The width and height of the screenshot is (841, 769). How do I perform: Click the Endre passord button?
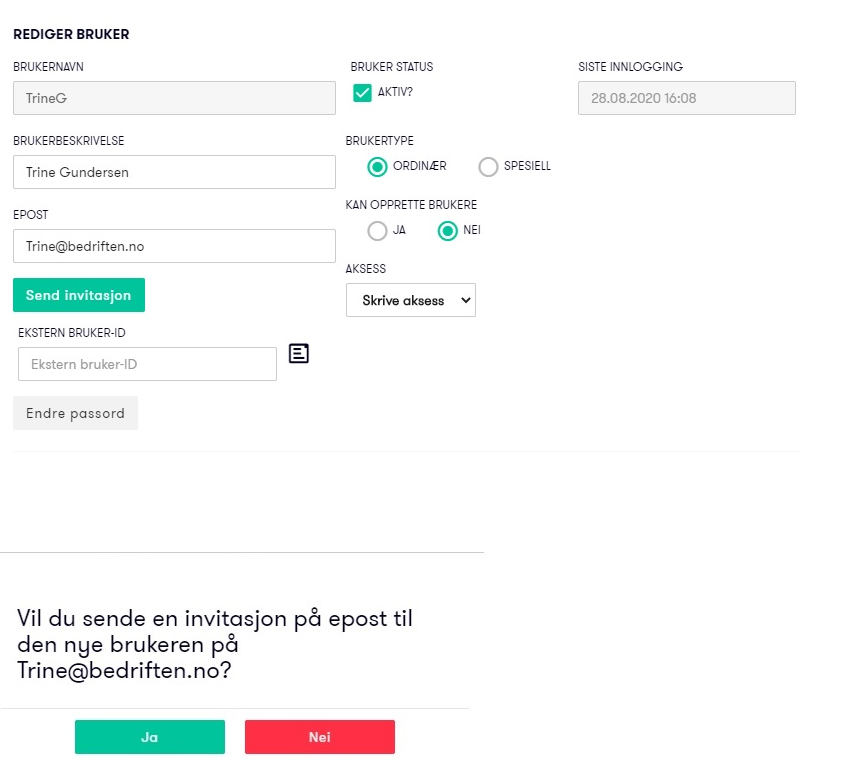[75, 413]
